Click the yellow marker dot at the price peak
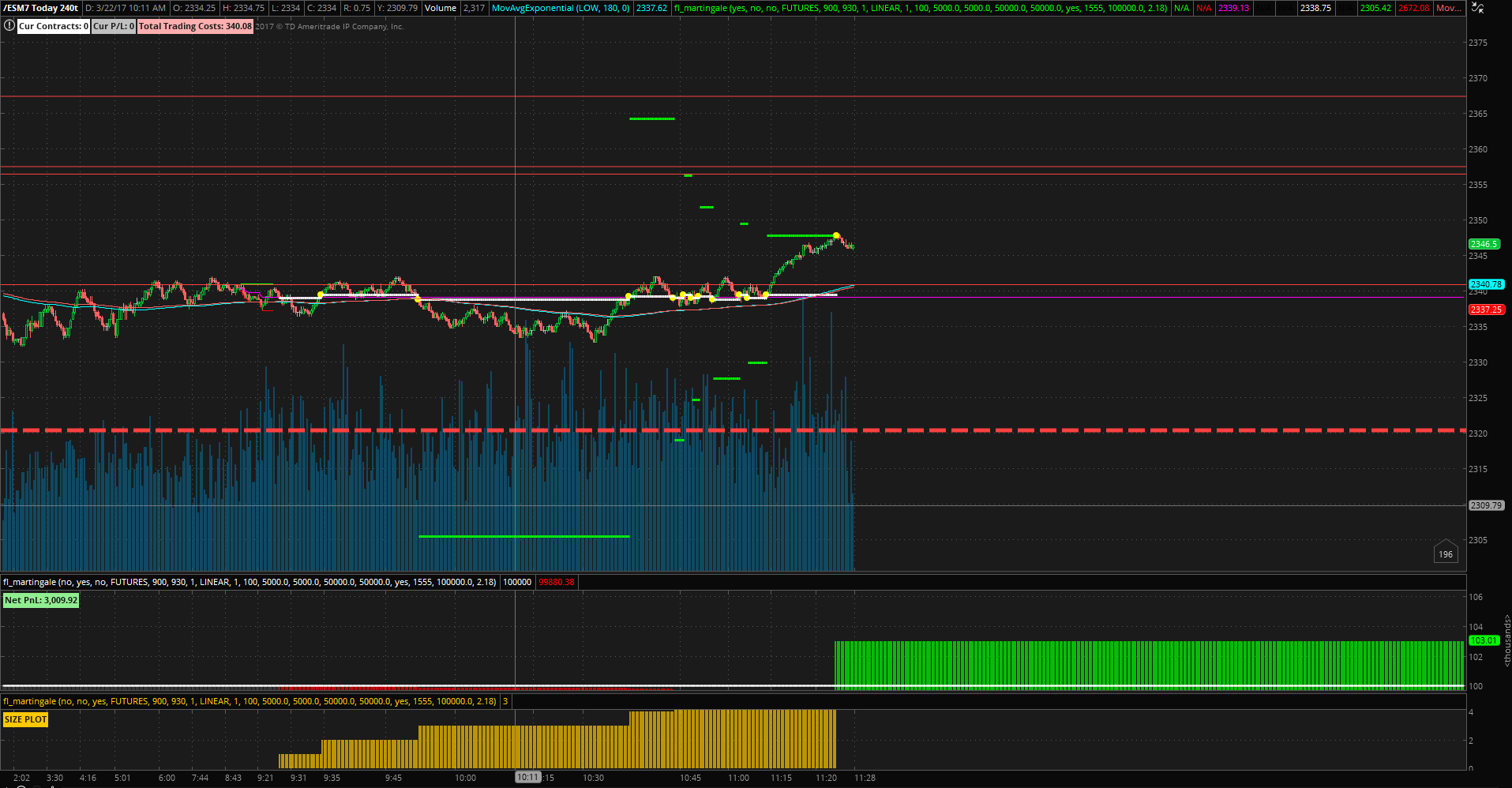 tap(836, 235)
